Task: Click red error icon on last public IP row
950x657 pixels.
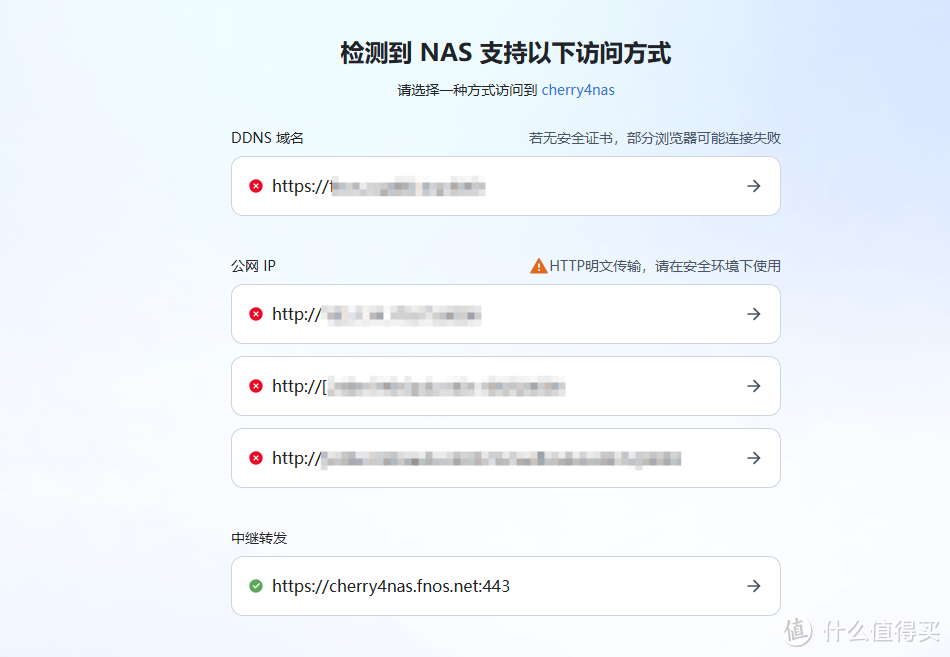Action: (256, 458)
